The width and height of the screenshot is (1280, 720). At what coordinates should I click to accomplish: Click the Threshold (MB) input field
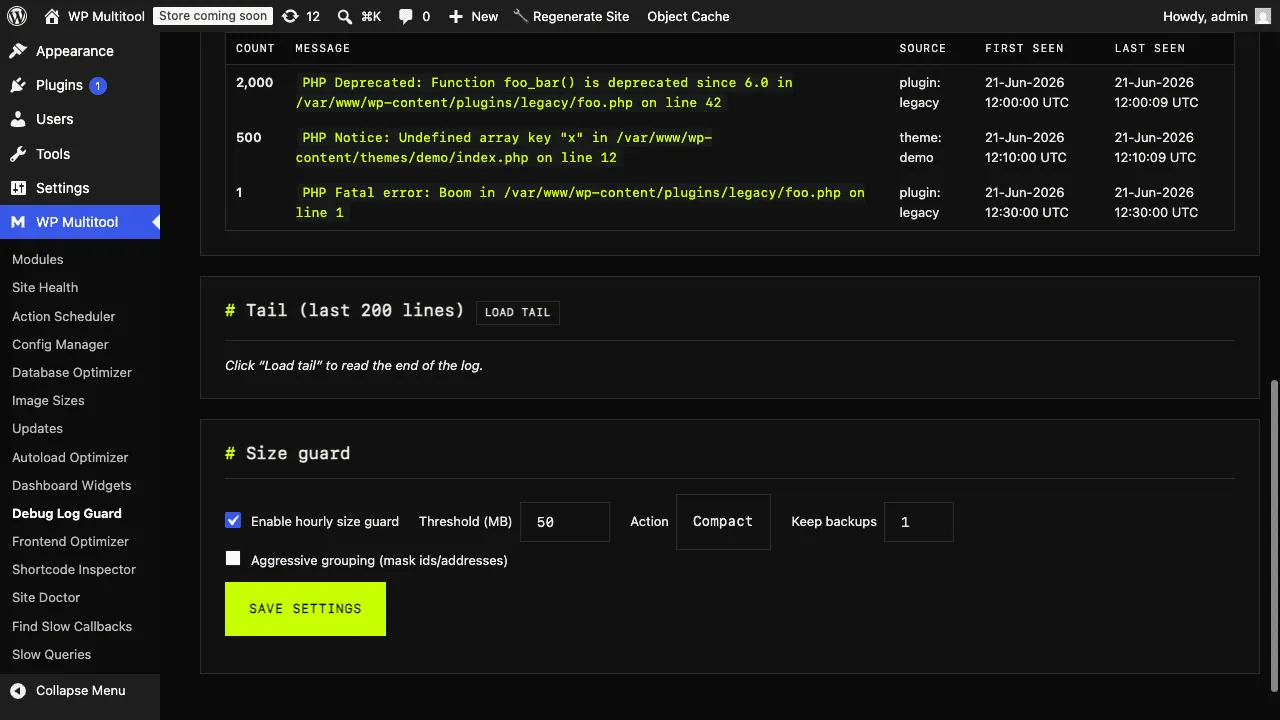tap(565, 522)
